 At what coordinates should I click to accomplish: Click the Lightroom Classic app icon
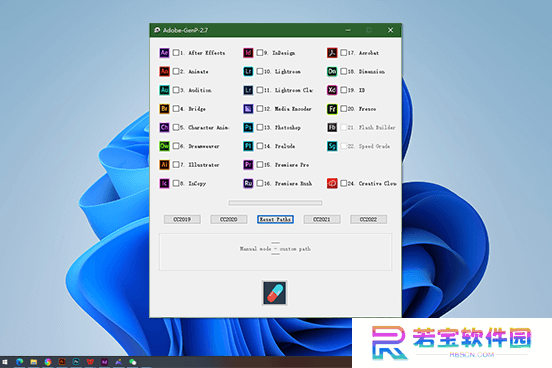click(248, 90)
